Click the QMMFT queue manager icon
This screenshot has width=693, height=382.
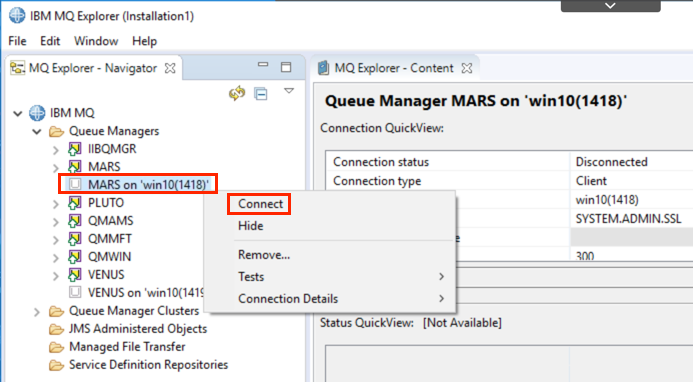(75, 239)
